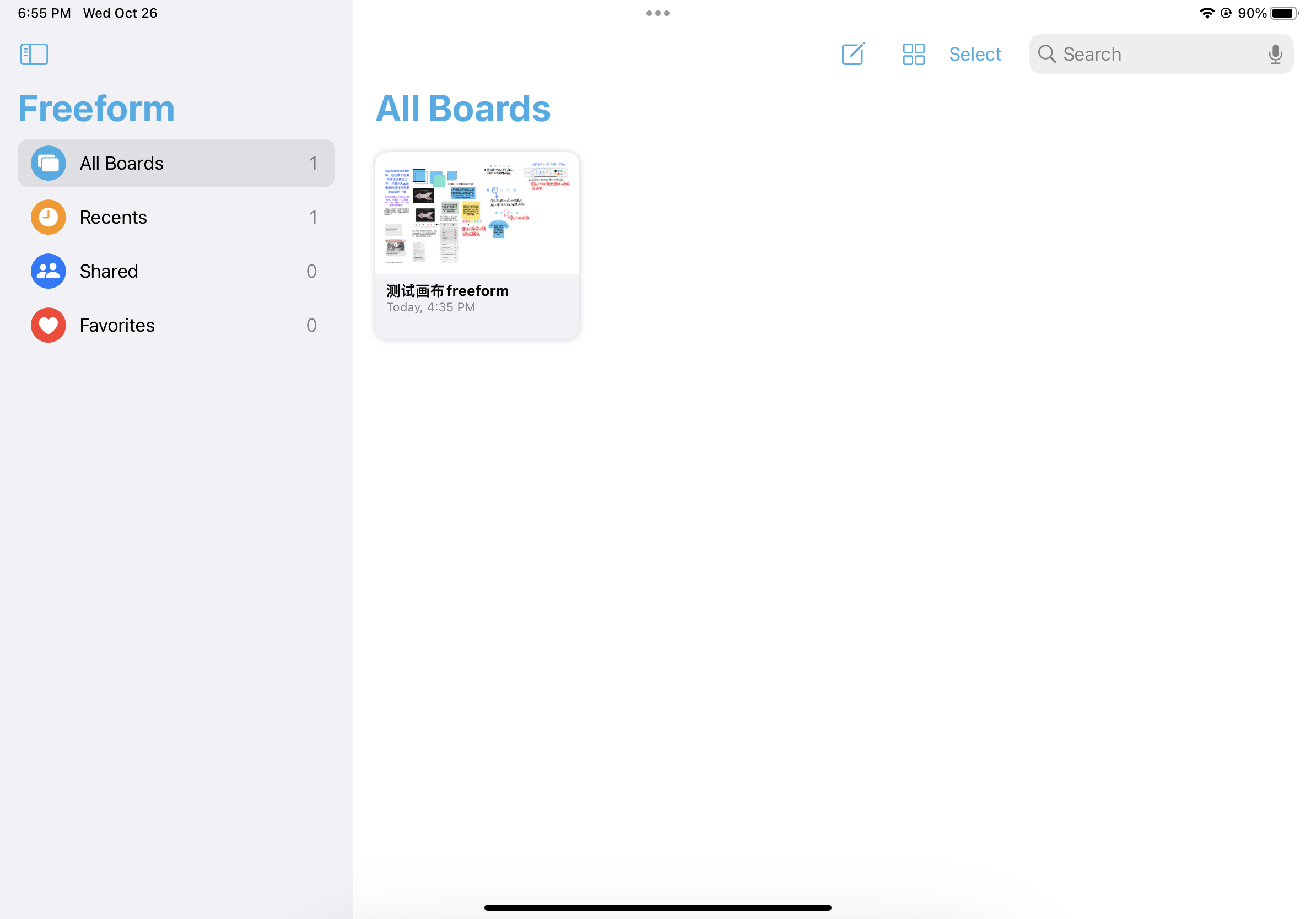Tap the All Boards page title

[462, 108]
